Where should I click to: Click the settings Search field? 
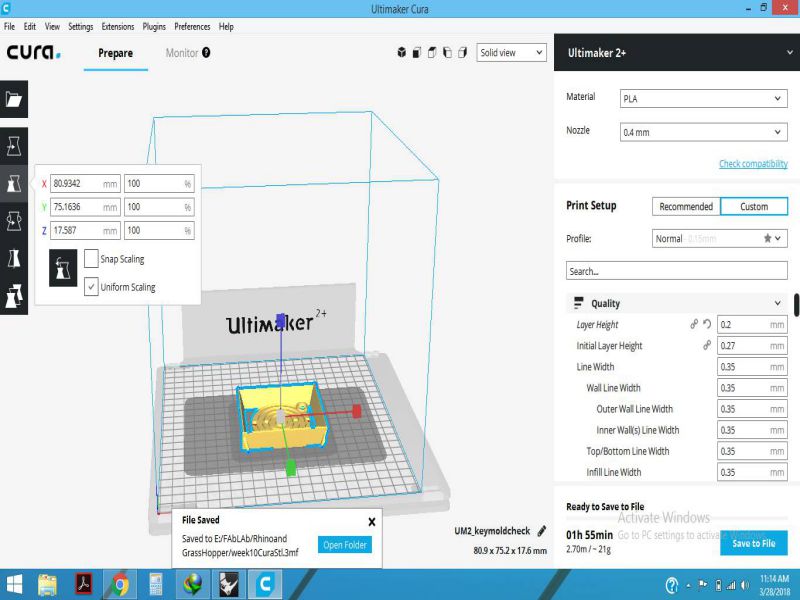pos(677,271)
